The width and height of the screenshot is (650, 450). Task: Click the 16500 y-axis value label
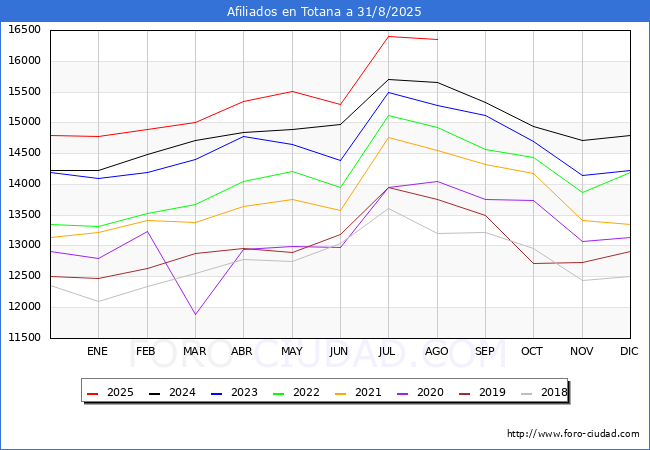(x=24, y=30)
